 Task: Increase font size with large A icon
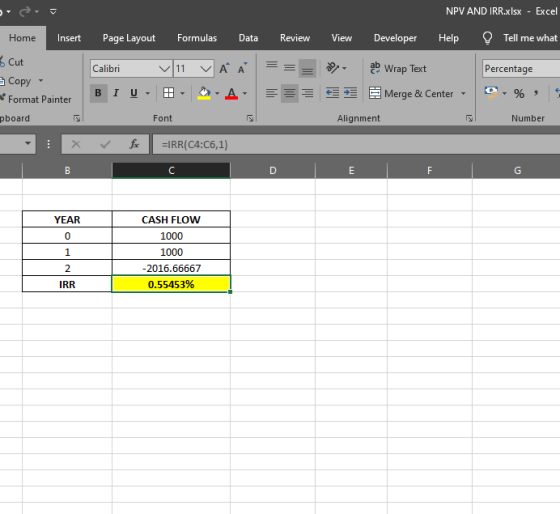coord(224,68)
